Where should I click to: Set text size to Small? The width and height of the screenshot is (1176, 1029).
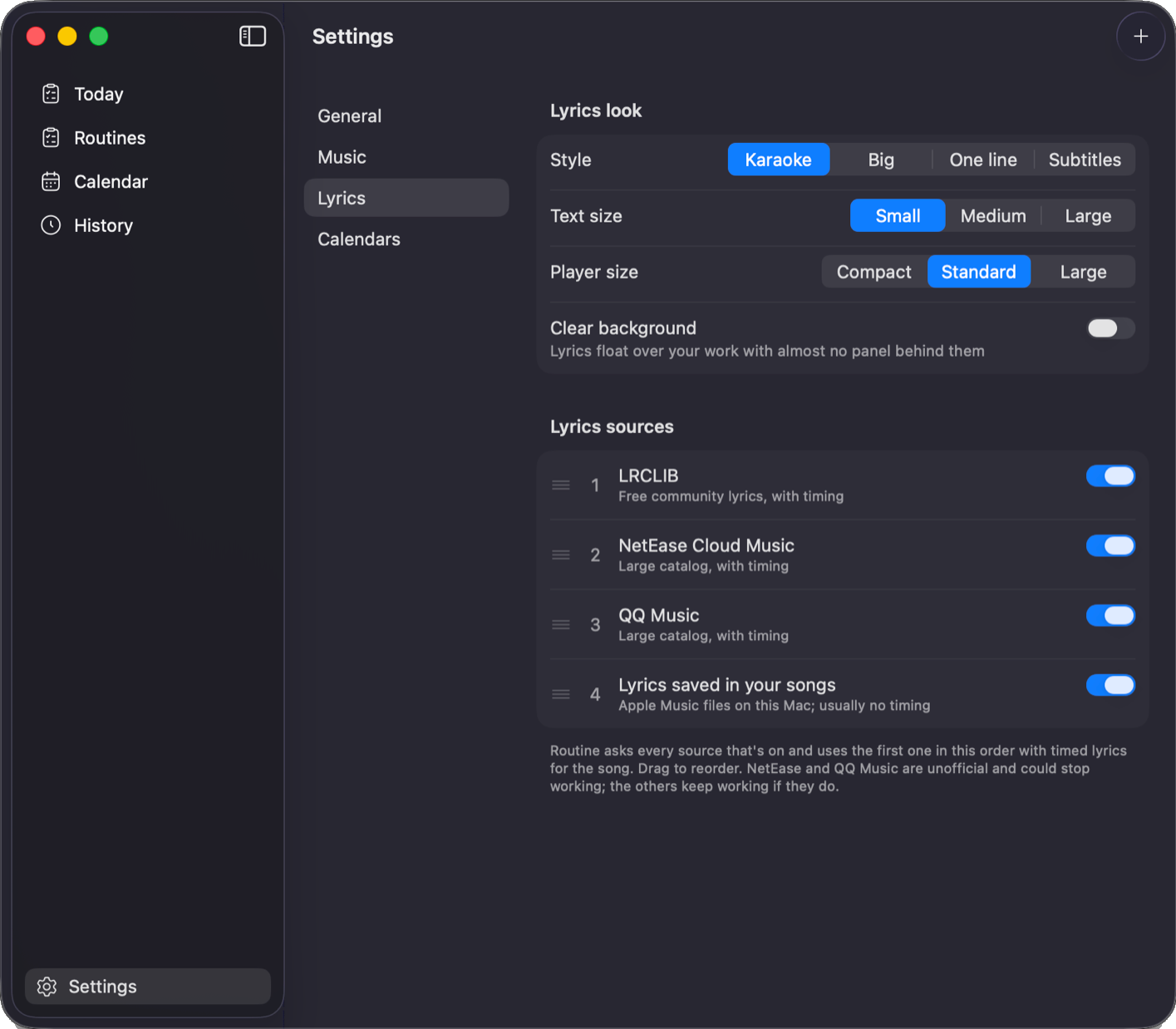pyautogui.click(x=898, y=216)
